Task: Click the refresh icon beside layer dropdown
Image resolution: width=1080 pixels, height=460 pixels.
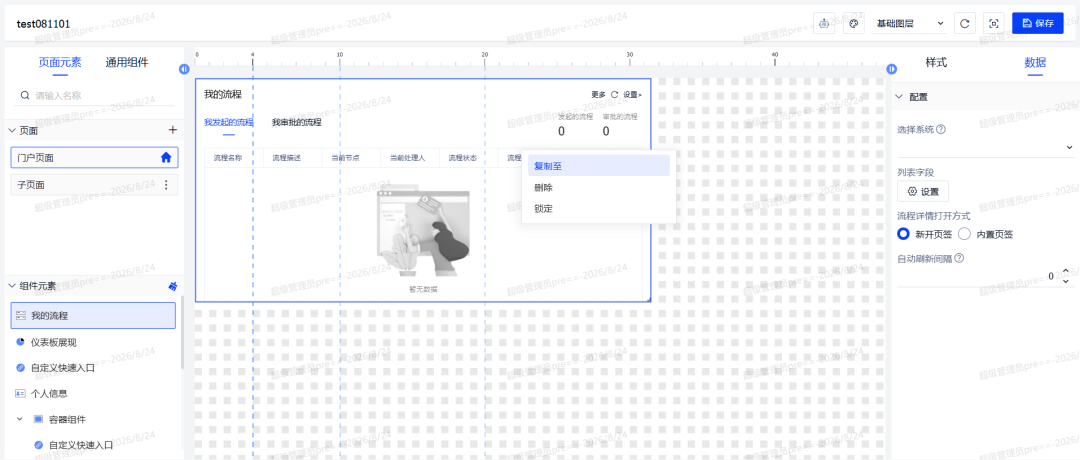Action: [x=964, y=23]
